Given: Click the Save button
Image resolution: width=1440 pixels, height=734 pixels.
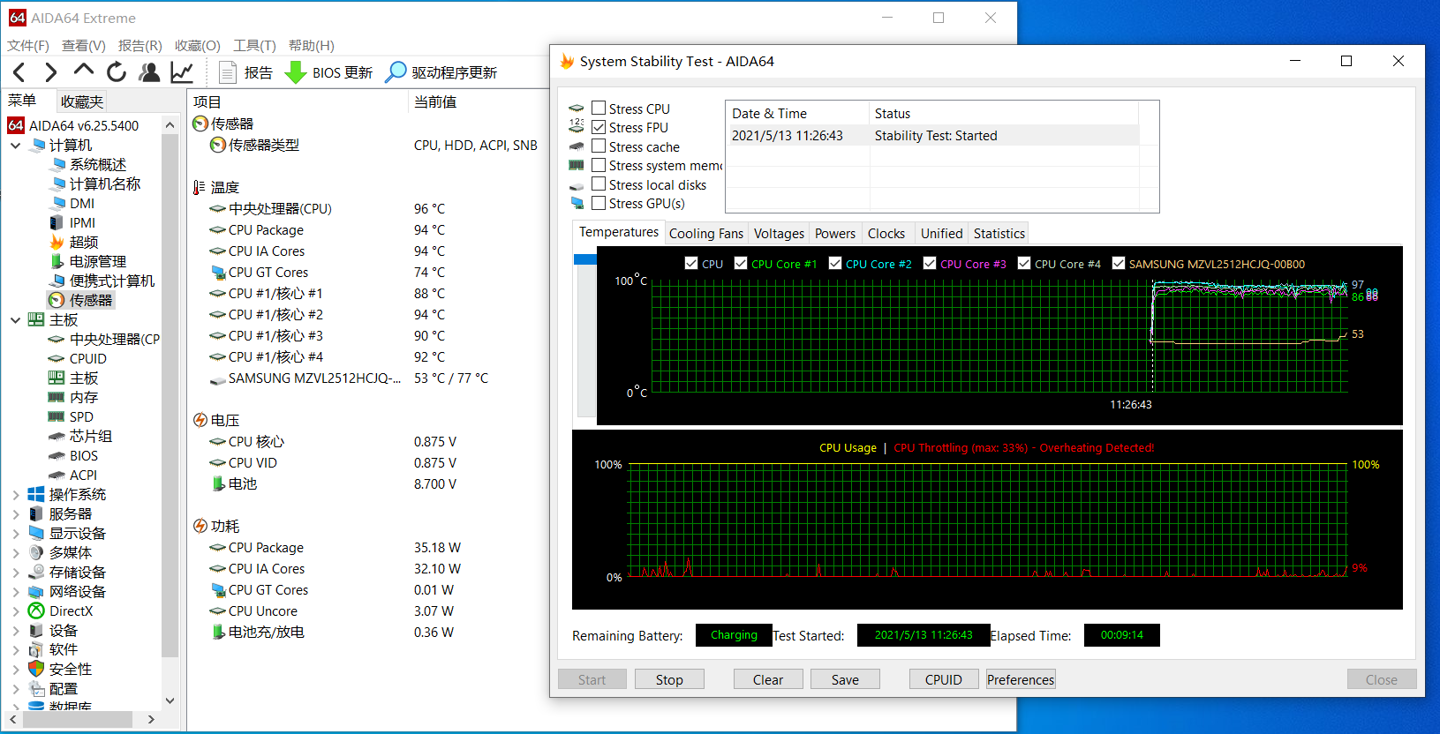Looking at the screenshot, I should tap(845, 680).
